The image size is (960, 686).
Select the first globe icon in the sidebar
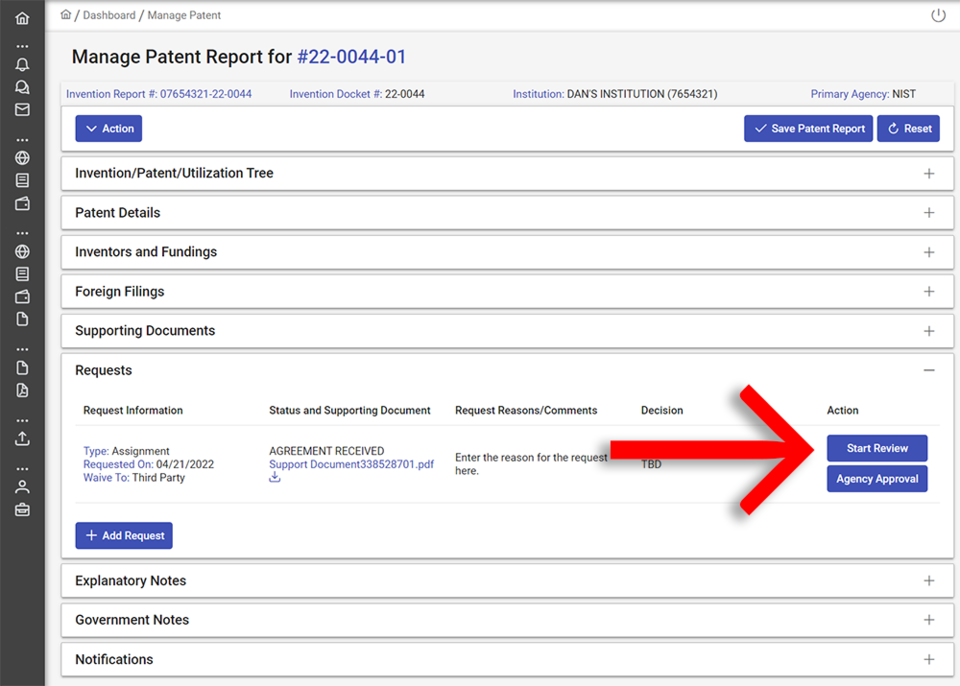tap(22, 157)
